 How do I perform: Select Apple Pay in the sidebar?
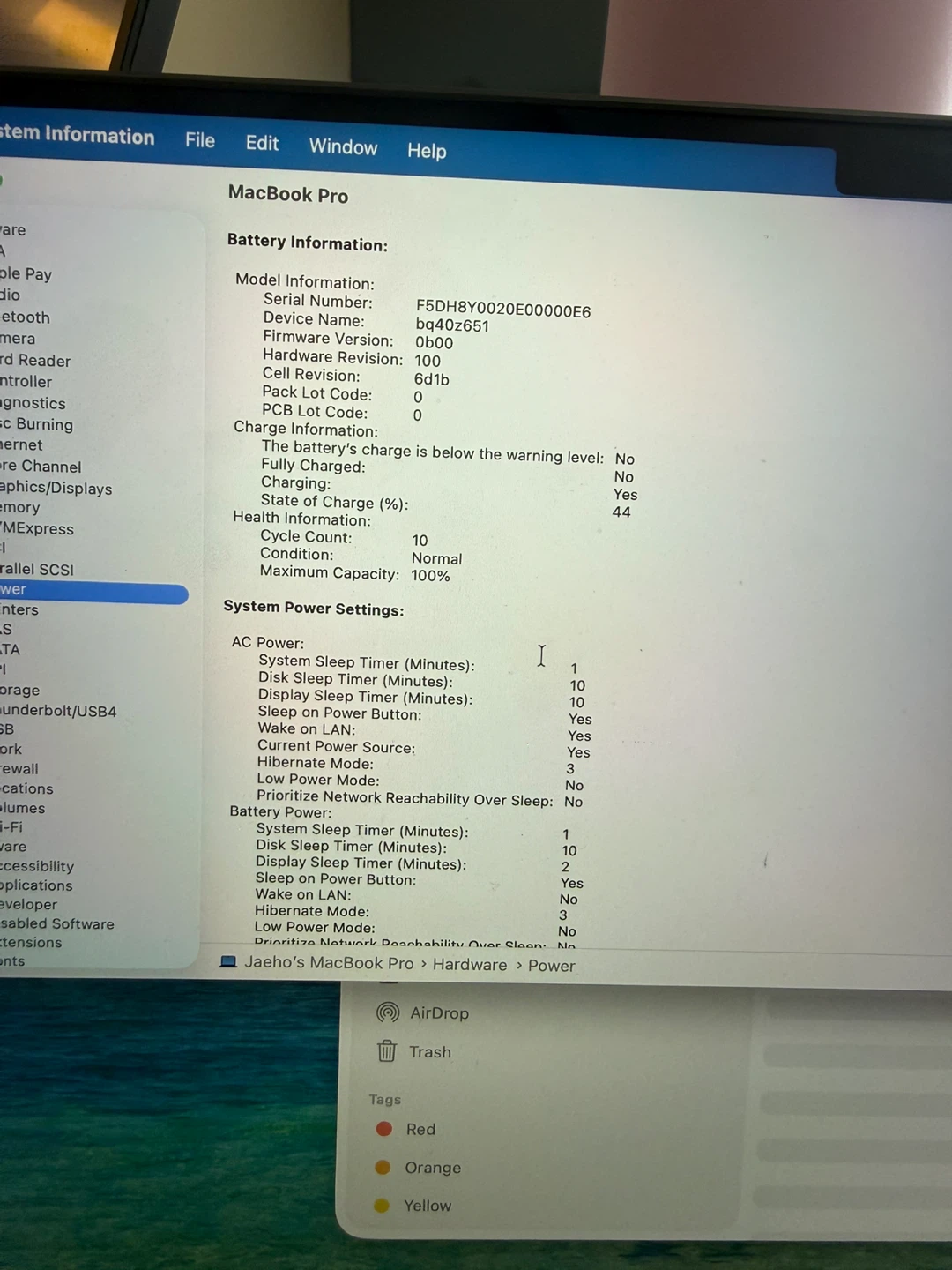[26, 274]
